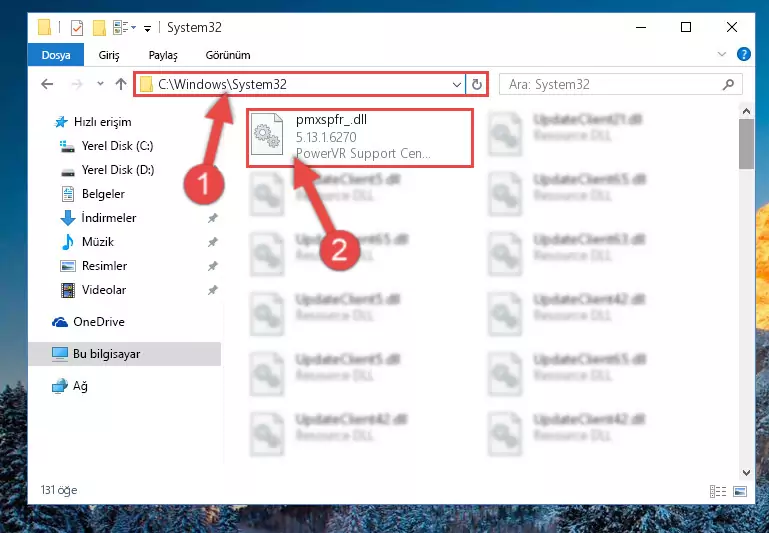Switch to large icons view icon
Screen dimensions: 769x533
coord(740,491)
